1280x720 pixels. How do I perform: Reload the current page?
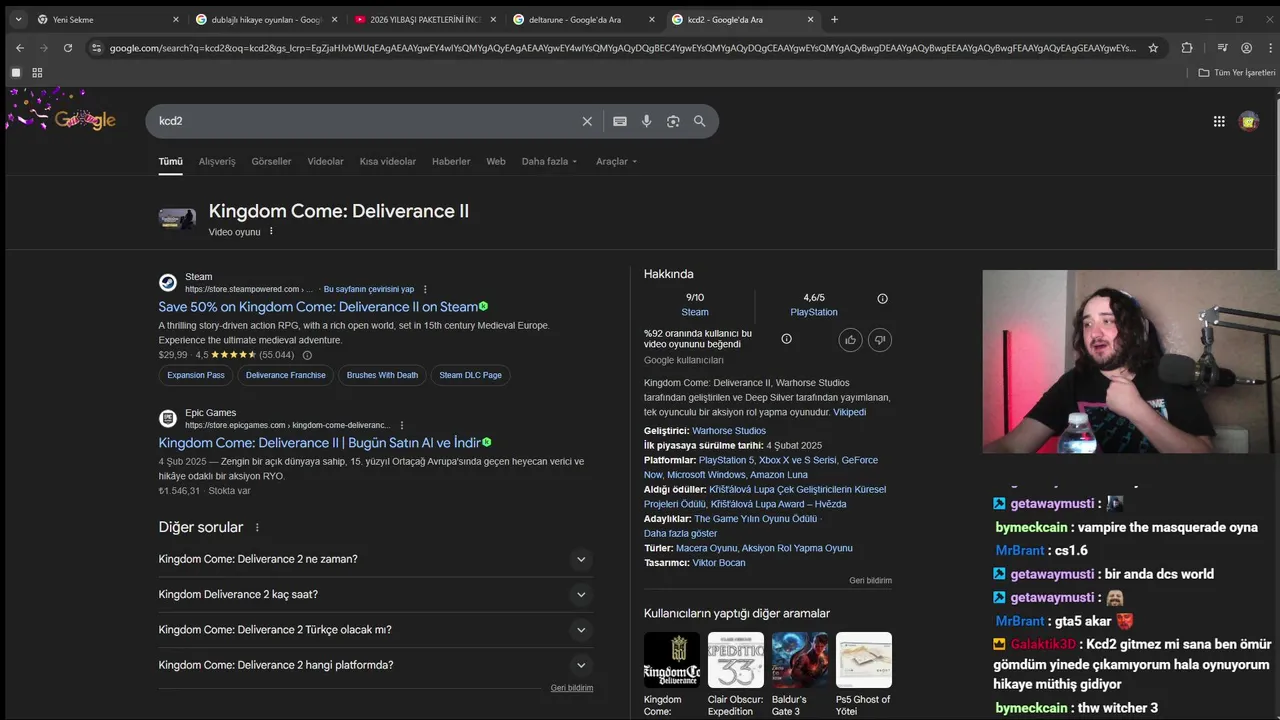[68, 47]
